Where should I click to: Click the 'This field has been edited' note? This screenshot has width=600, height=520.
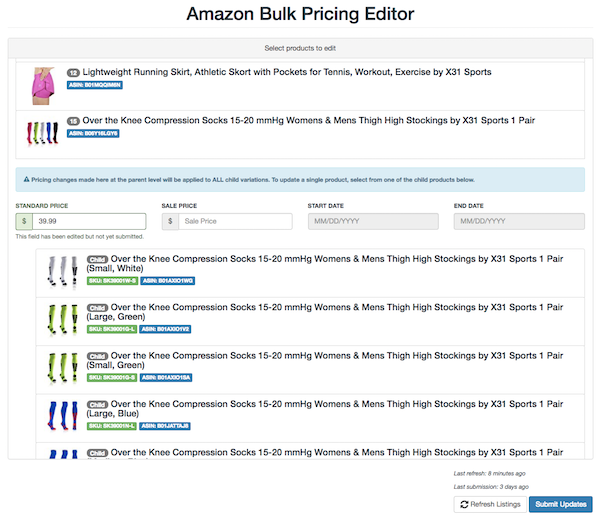(x=80, y=237)
